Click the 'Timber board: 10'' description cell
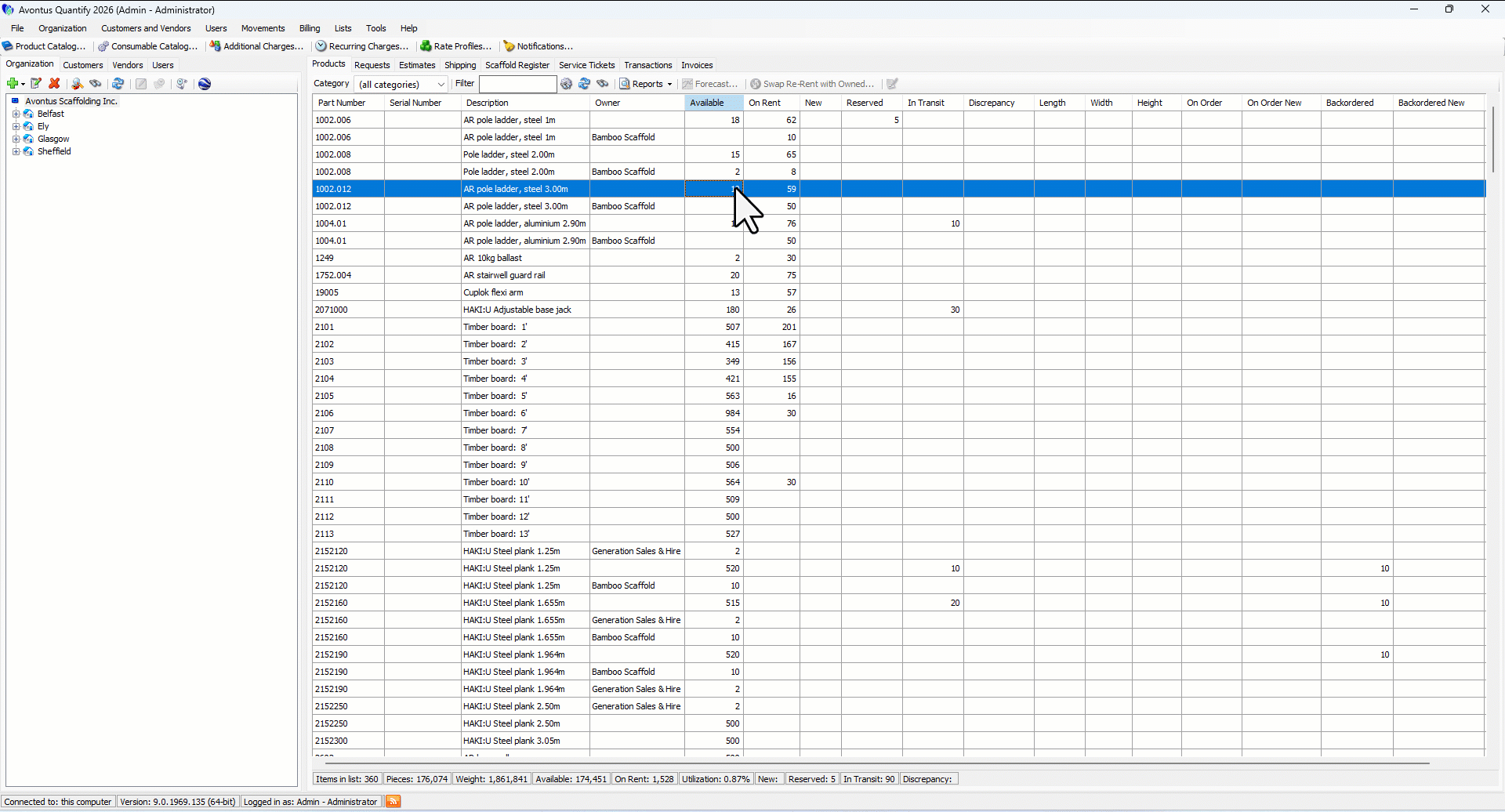Image resolution: width=1505 pixels, height=812 pixels. click(525, 482)
